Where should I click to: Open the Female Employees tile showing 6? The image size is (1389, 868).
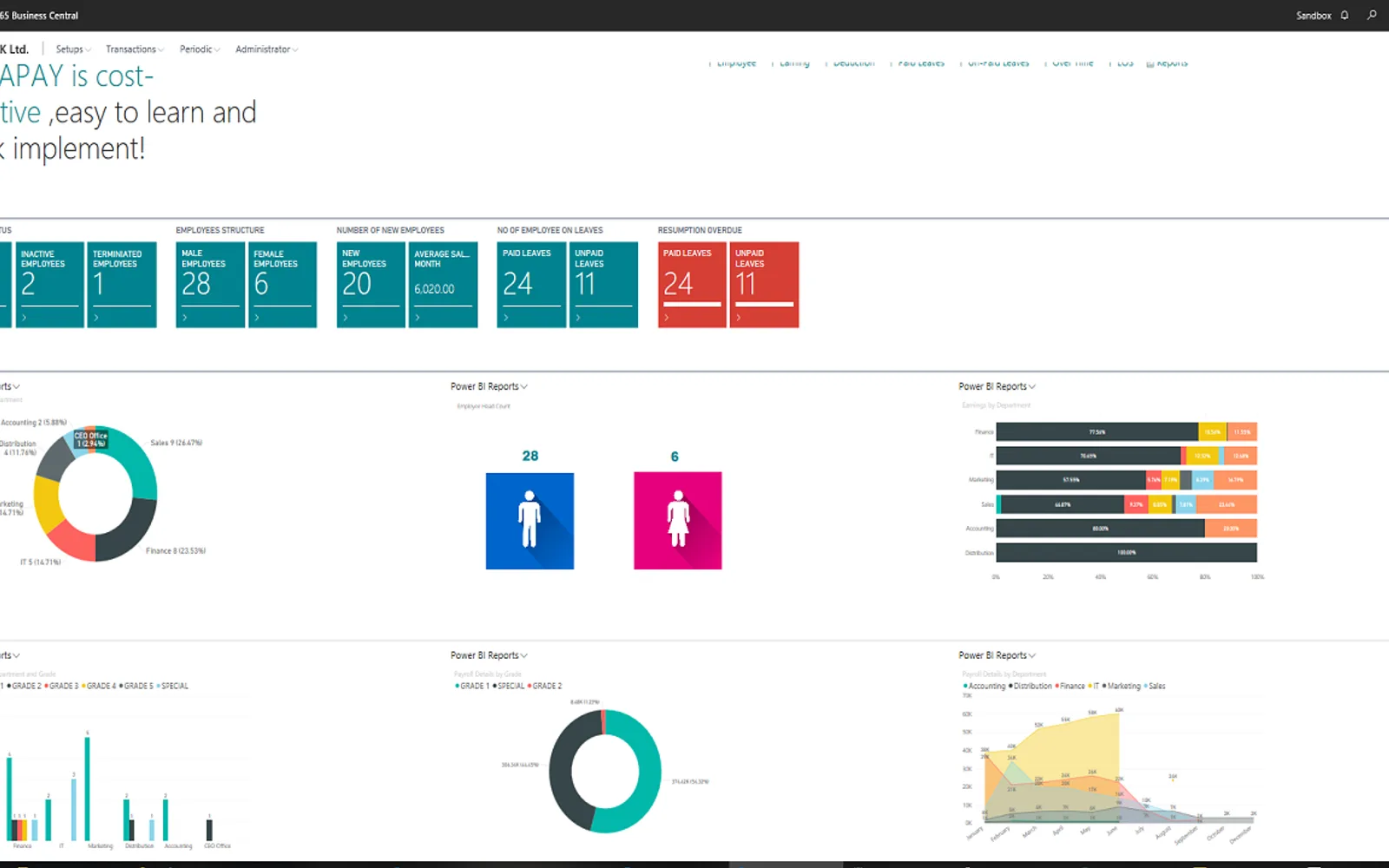click(x=282, y=285)
